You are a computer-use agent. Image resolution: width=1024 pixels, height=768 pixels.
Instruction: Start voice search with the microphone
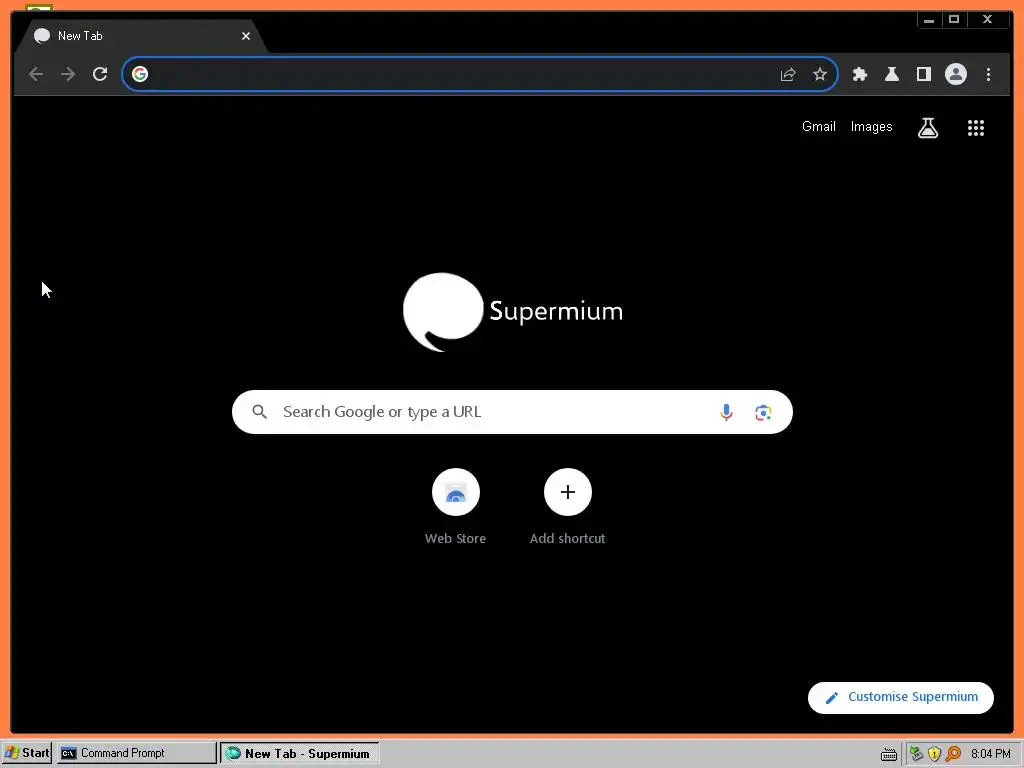(726, 412)
